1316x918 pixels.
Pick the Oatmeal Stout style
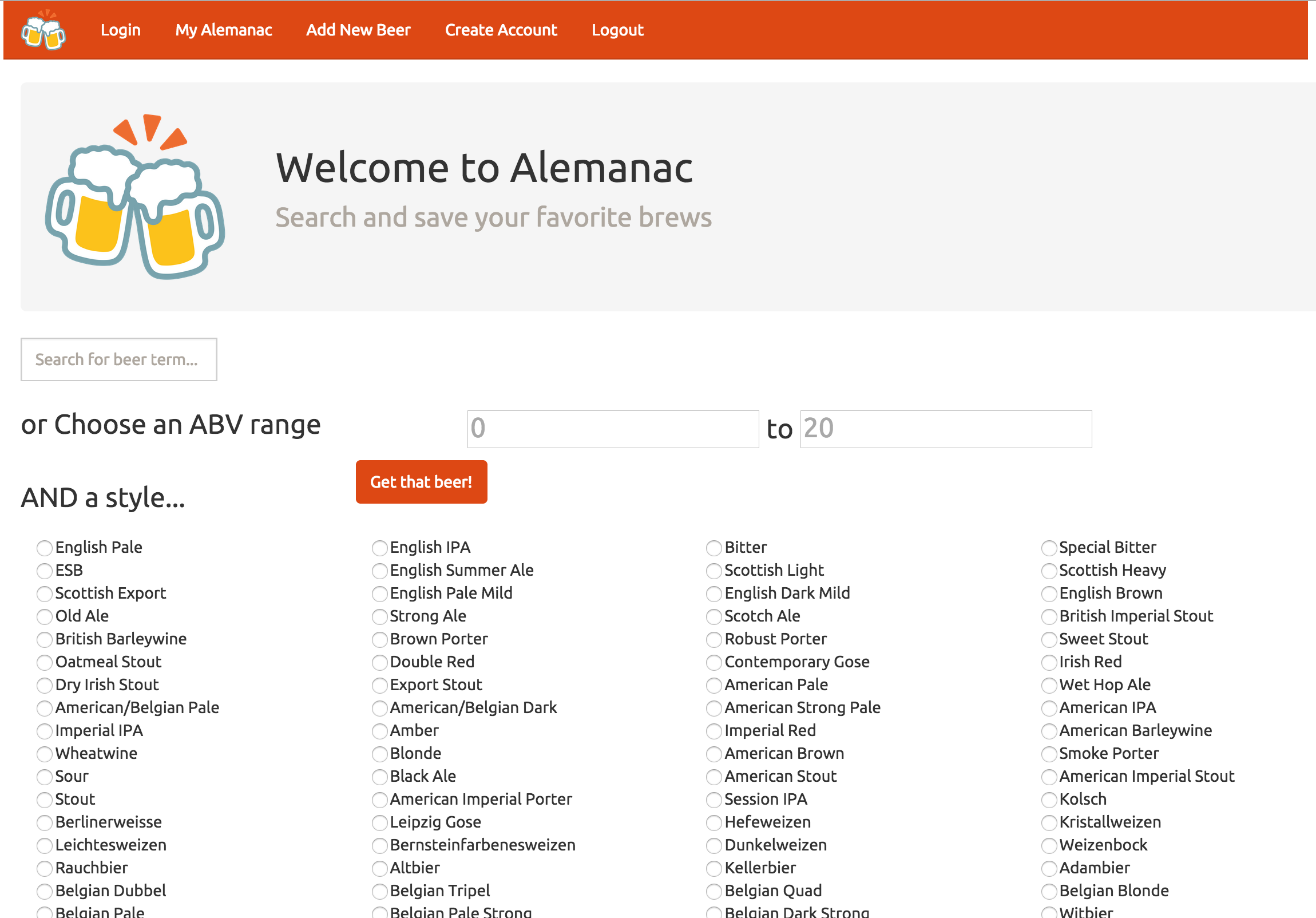pyautogui.click(x=45, y=663)
